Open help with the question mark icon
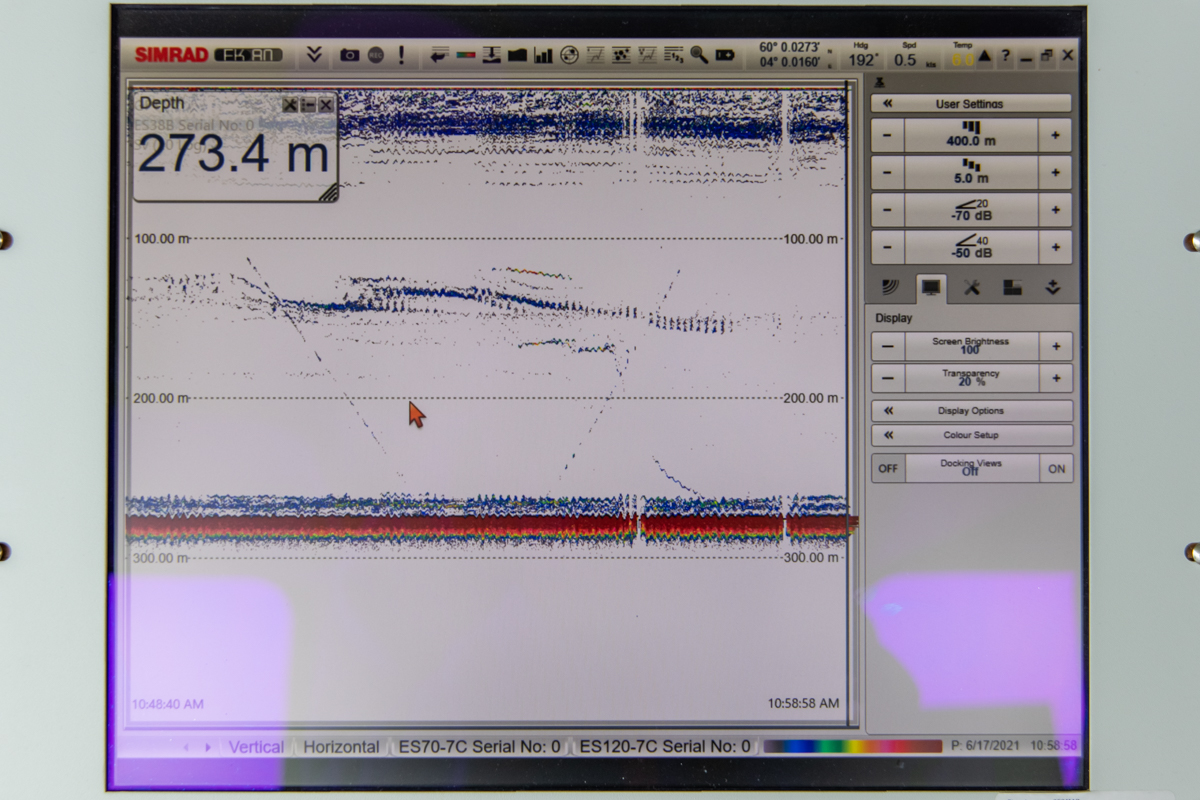This screenshot has height=800, width=1200. tap(1006, 56)
